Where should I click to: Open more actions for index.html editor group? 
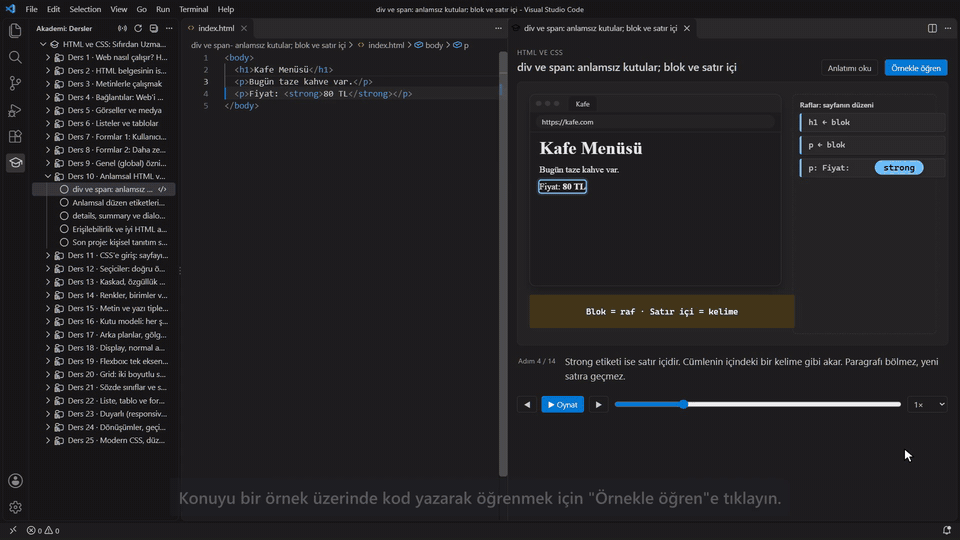pyautogui.click(x=498, y=28)
